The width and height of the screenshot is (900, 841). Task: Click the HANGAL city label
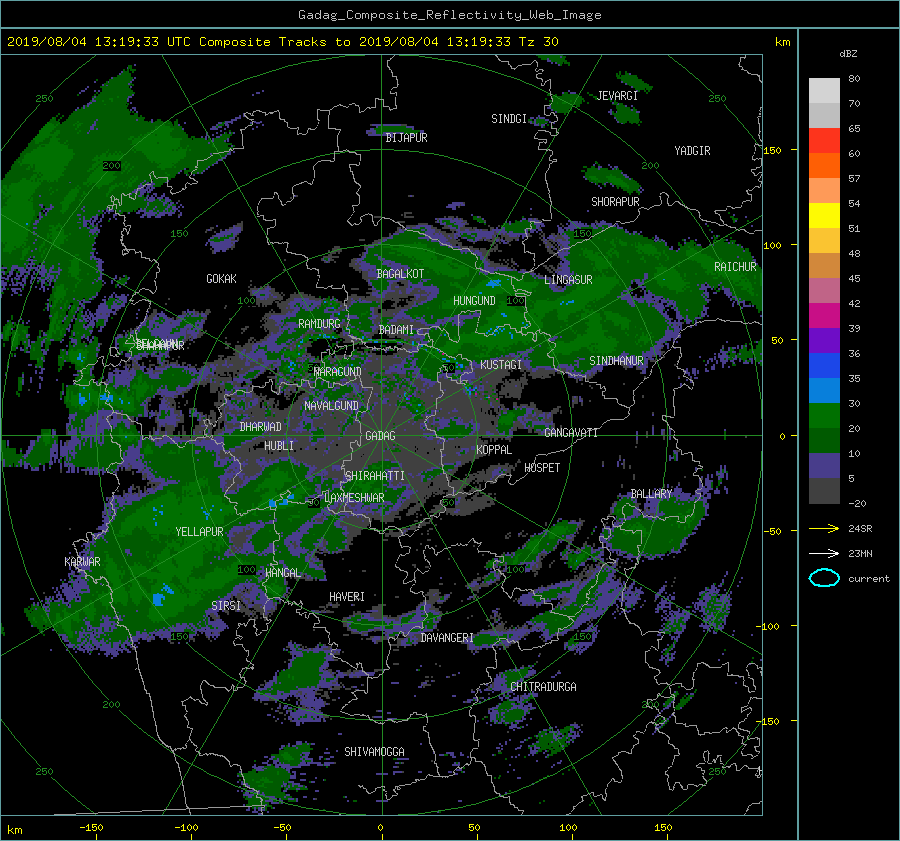(282, 573)
